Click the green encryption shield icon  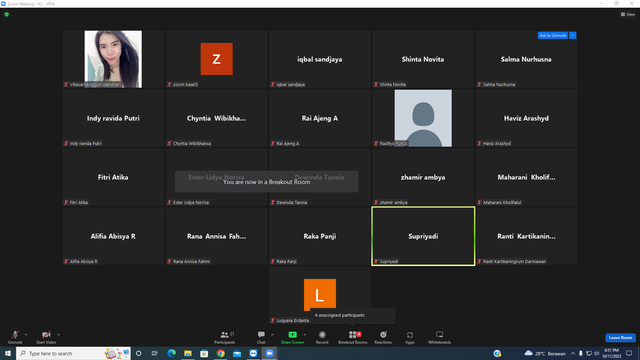[7, 14]
